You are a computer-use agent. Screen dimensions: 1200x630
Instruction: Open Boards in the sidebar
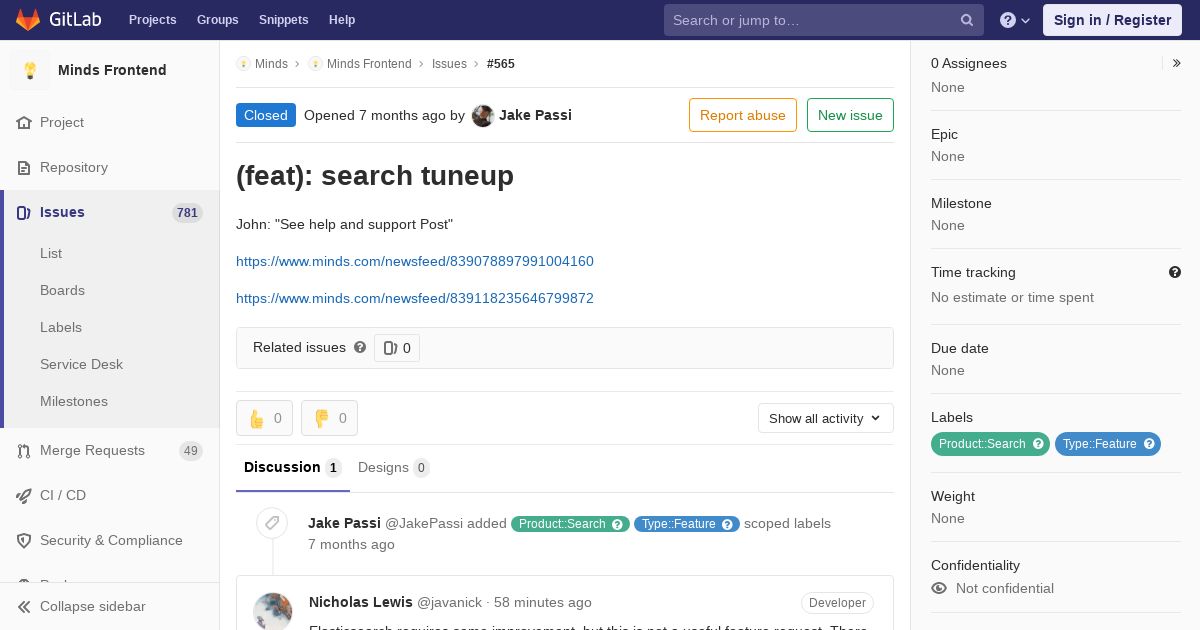pos(62,290)
